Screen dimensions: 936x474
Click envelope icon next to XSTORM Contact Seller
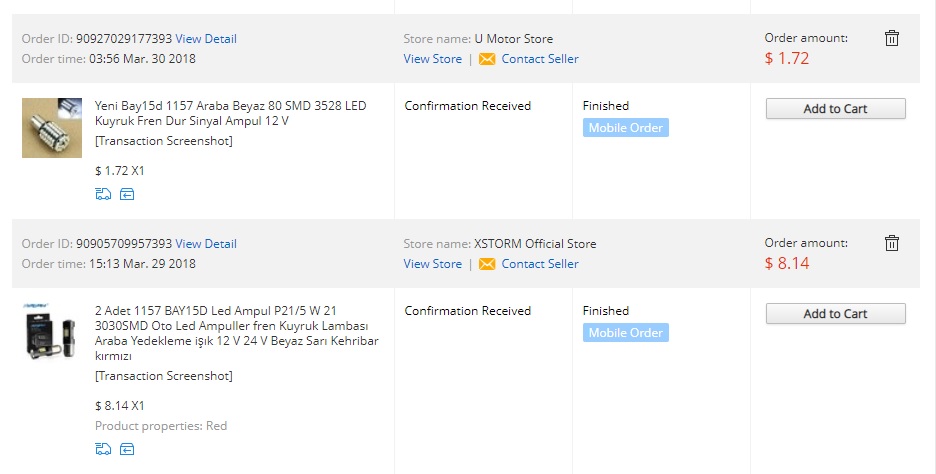coord(487,264)
